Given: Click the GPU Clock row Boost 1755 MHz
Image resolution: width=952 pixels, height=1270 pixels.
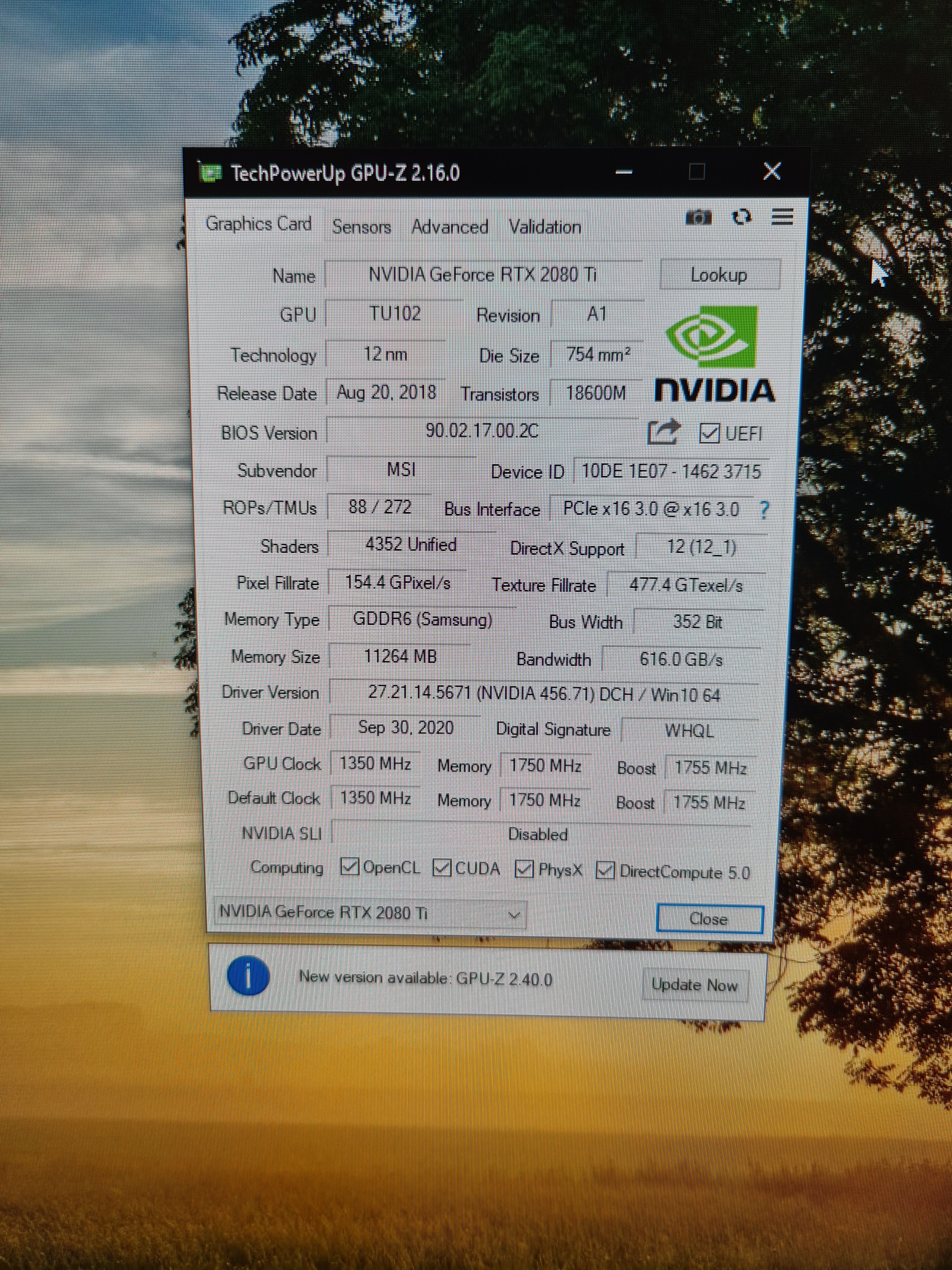Looking at the screenshot, I should [710, 768].
